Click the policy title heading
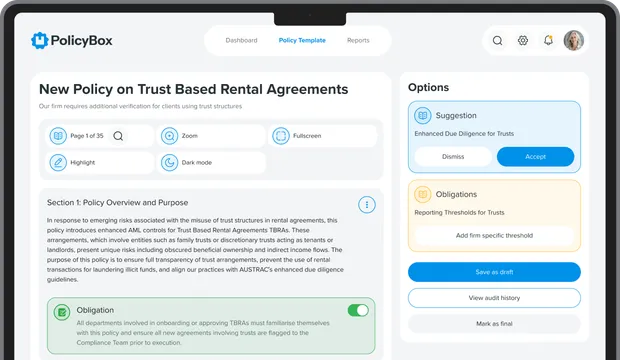Image resolution: width=620 pixels, height=360 pixels. click(193, 89)
